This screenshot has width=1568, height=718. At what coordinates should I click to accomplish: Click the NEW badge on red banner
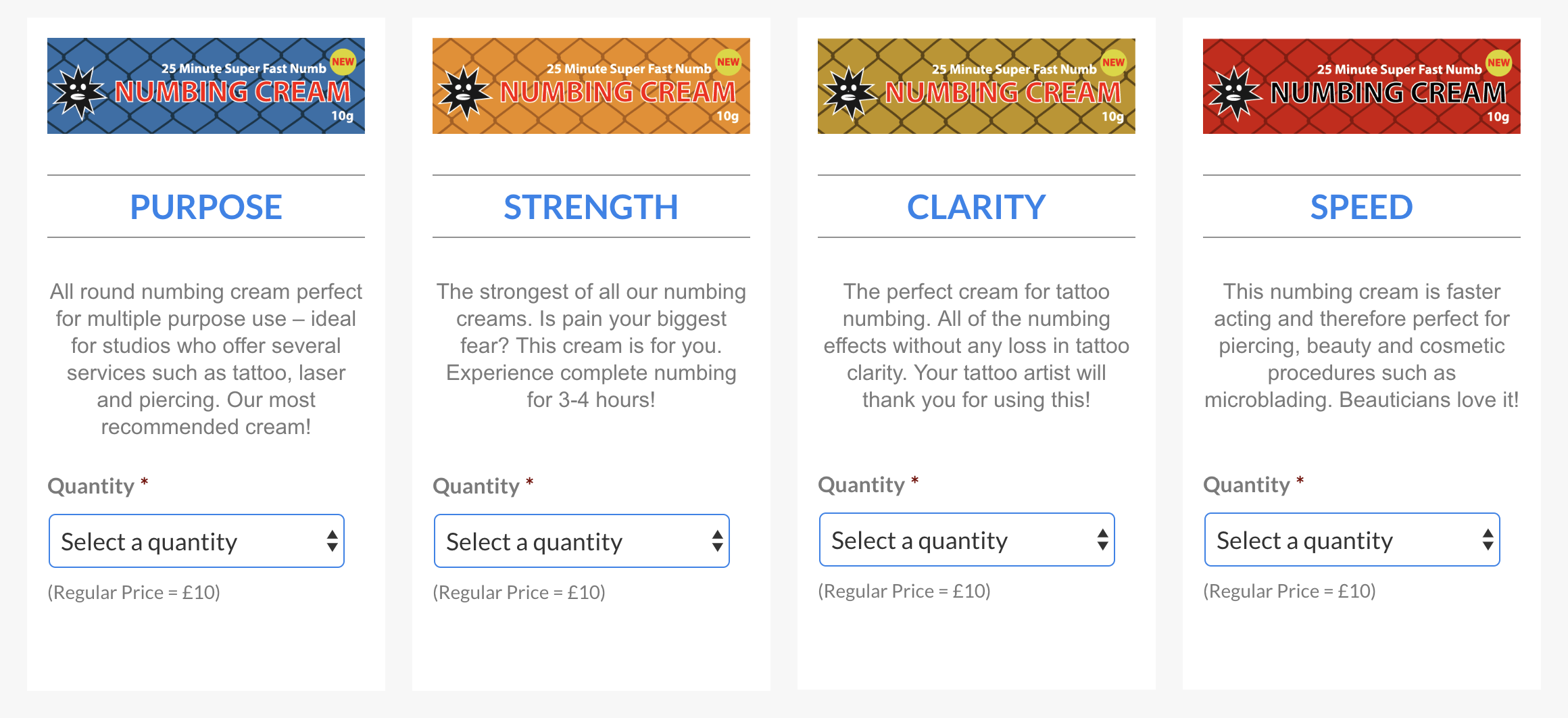pos(1499,63)
